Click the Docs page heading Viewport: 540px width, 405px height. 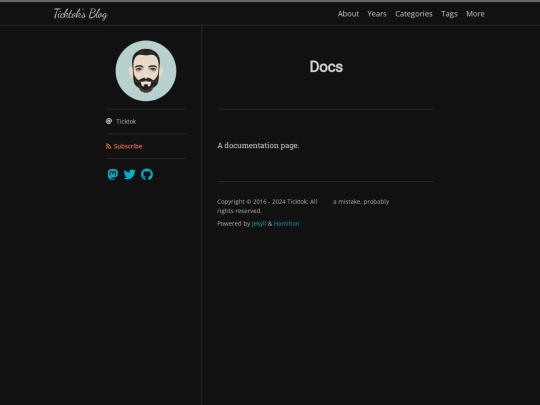click(326, 67)
